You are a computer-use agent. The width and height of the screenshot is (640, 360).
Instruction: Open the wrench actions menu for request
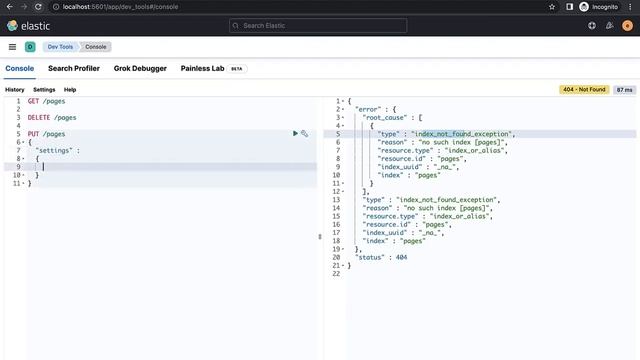pyautogui.click(x=304, y=133)
